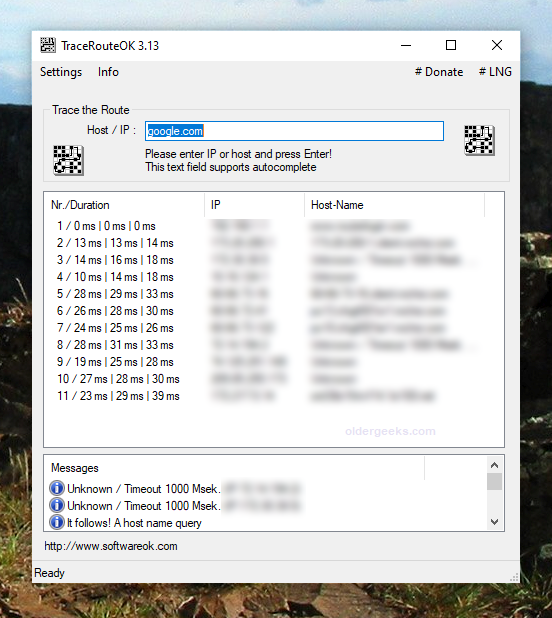The image size is (552, 618).
Task: Click info icon of first Timeout message
Action: pyautogui.click(x=57, y=488)
